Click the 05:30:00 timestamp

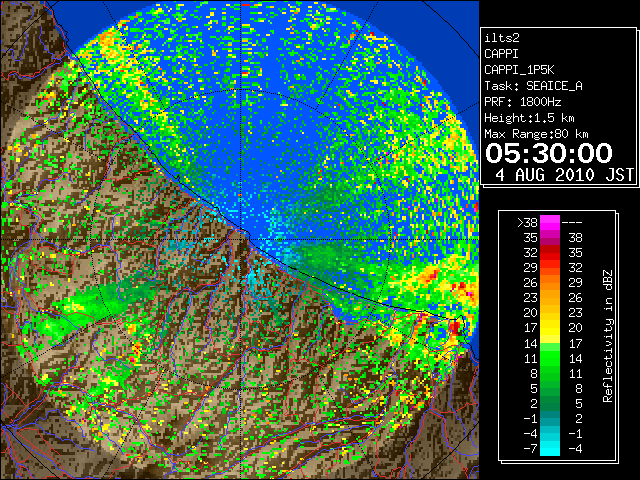549,153
